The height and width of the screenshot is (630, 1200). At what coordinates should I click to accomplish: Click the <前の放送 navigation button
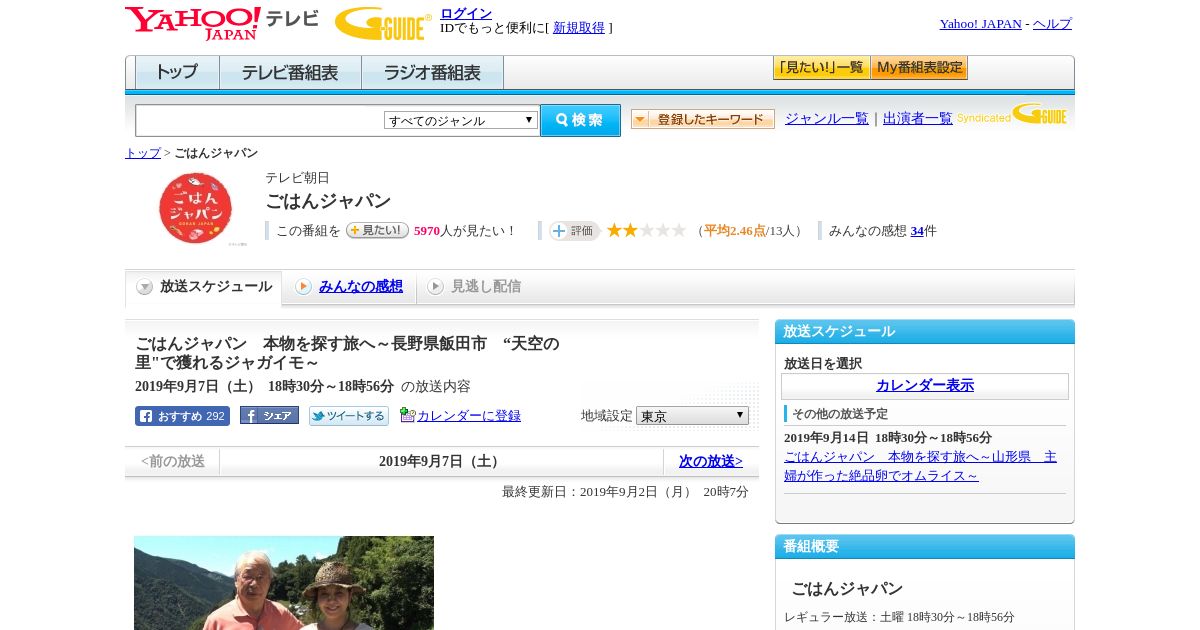click(x=173, y=461)
